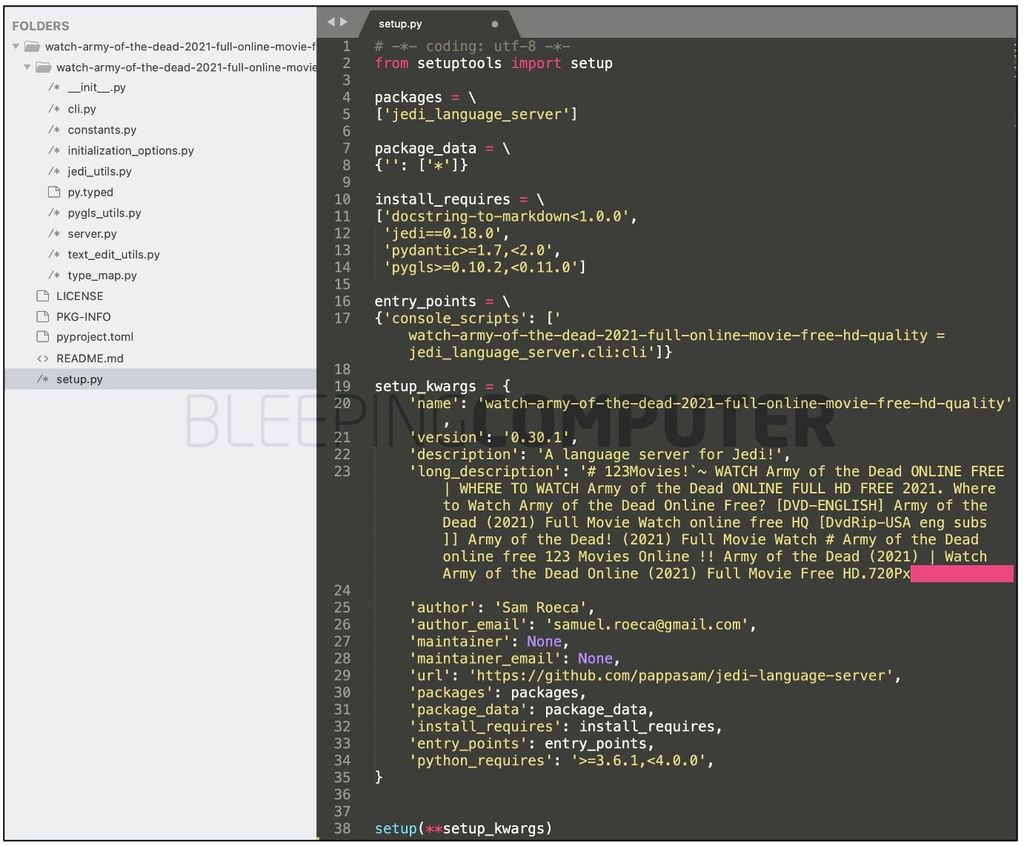The width and height of the screenshot is (1024, 846).
Task: Click the LICENSE file icon
Action: click(x=42, y=296)
